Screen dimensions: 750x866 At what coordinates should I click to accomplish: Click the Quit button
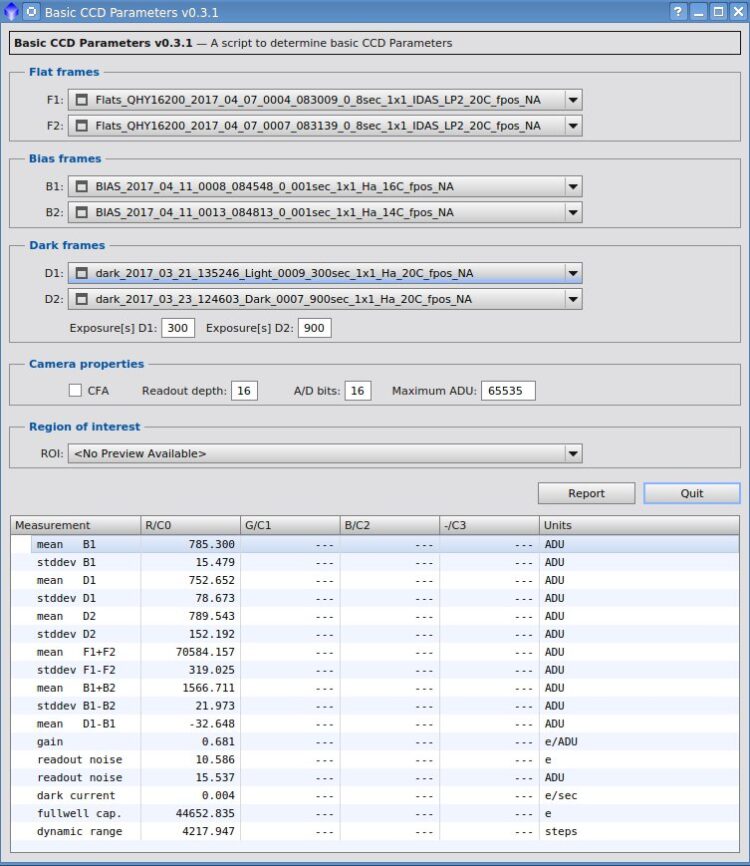(691, 493)
